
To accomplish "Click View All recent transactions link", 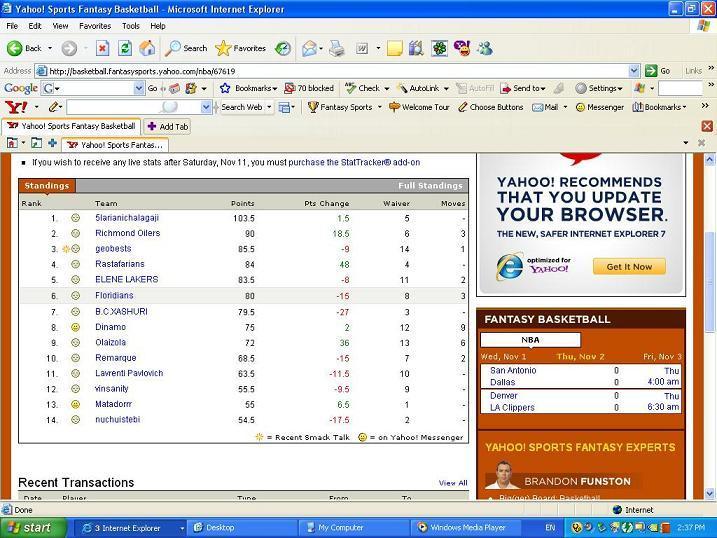I will [453, 483].
